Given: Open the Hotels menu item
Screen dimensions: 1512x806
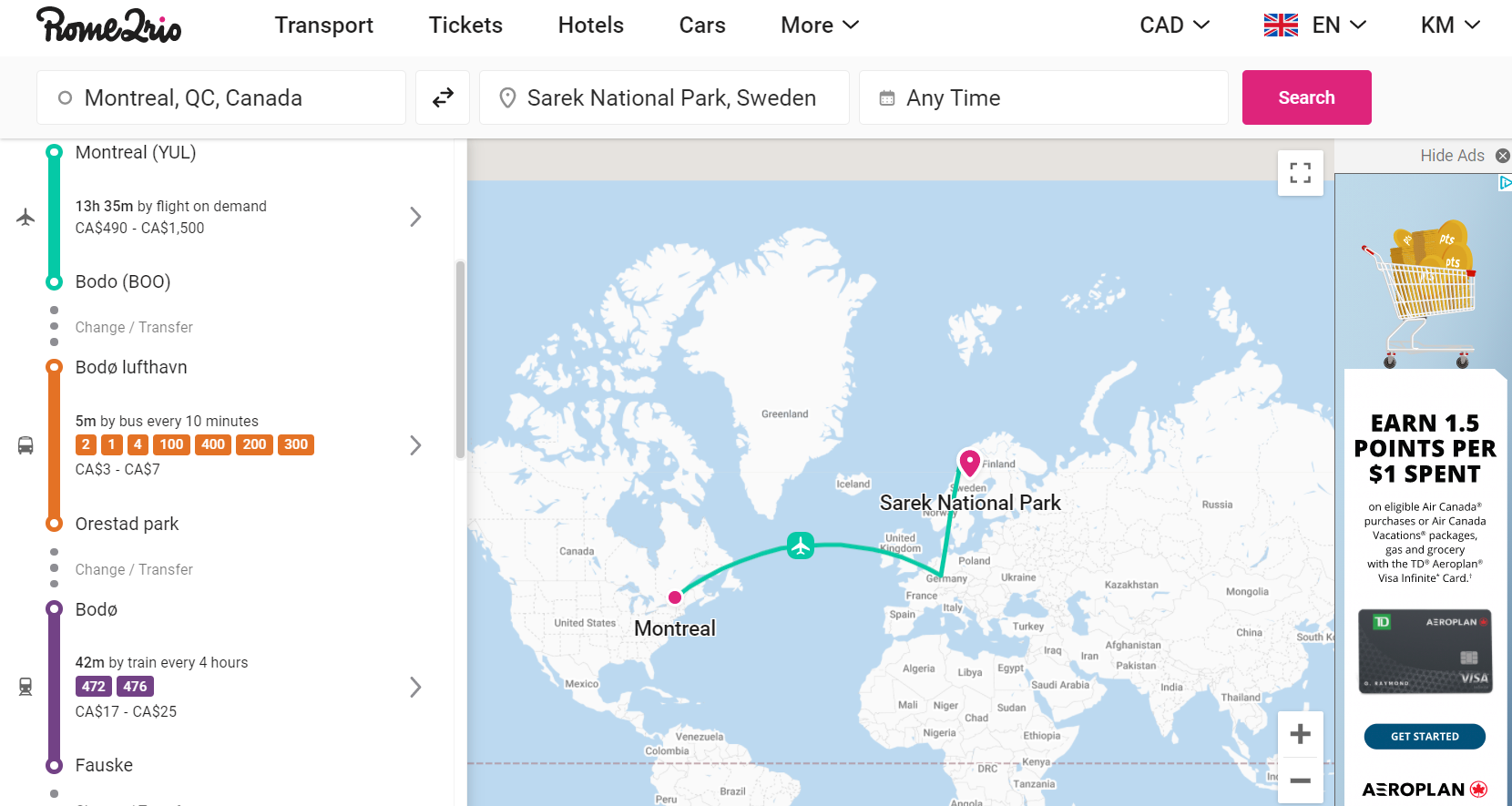Looking at the screenshot, I should tap(590, 26).
